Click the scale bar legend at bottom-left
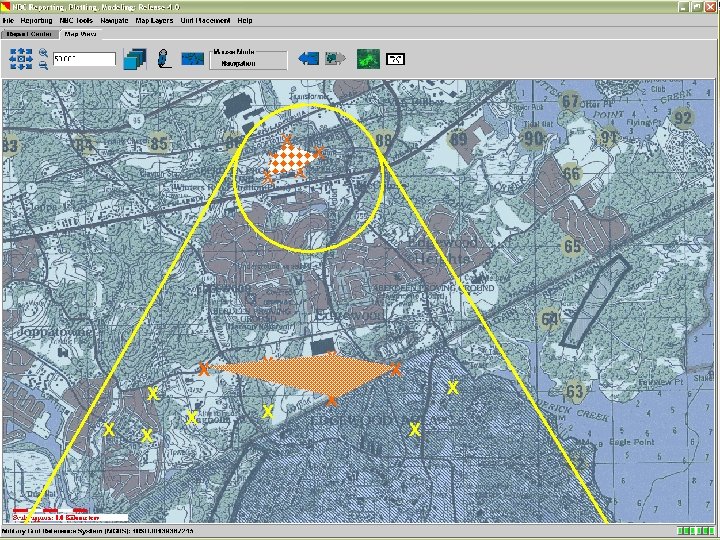The image size is (720, 540). point(69,514)
